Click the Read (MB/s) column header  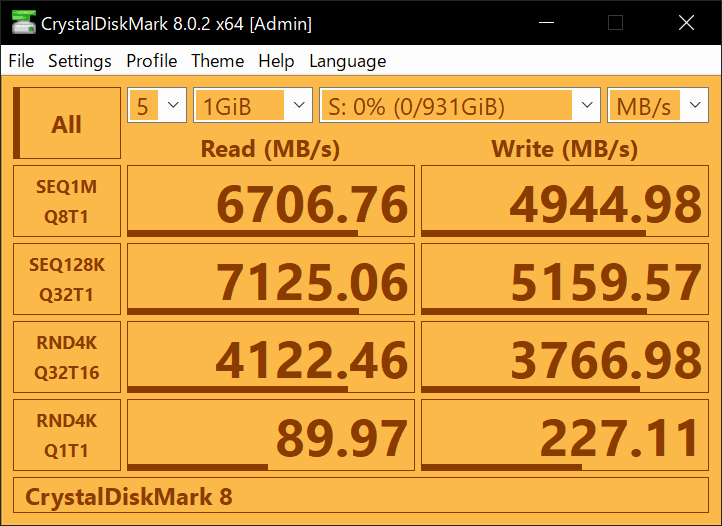pyautogui.click(x=270, y=149)
